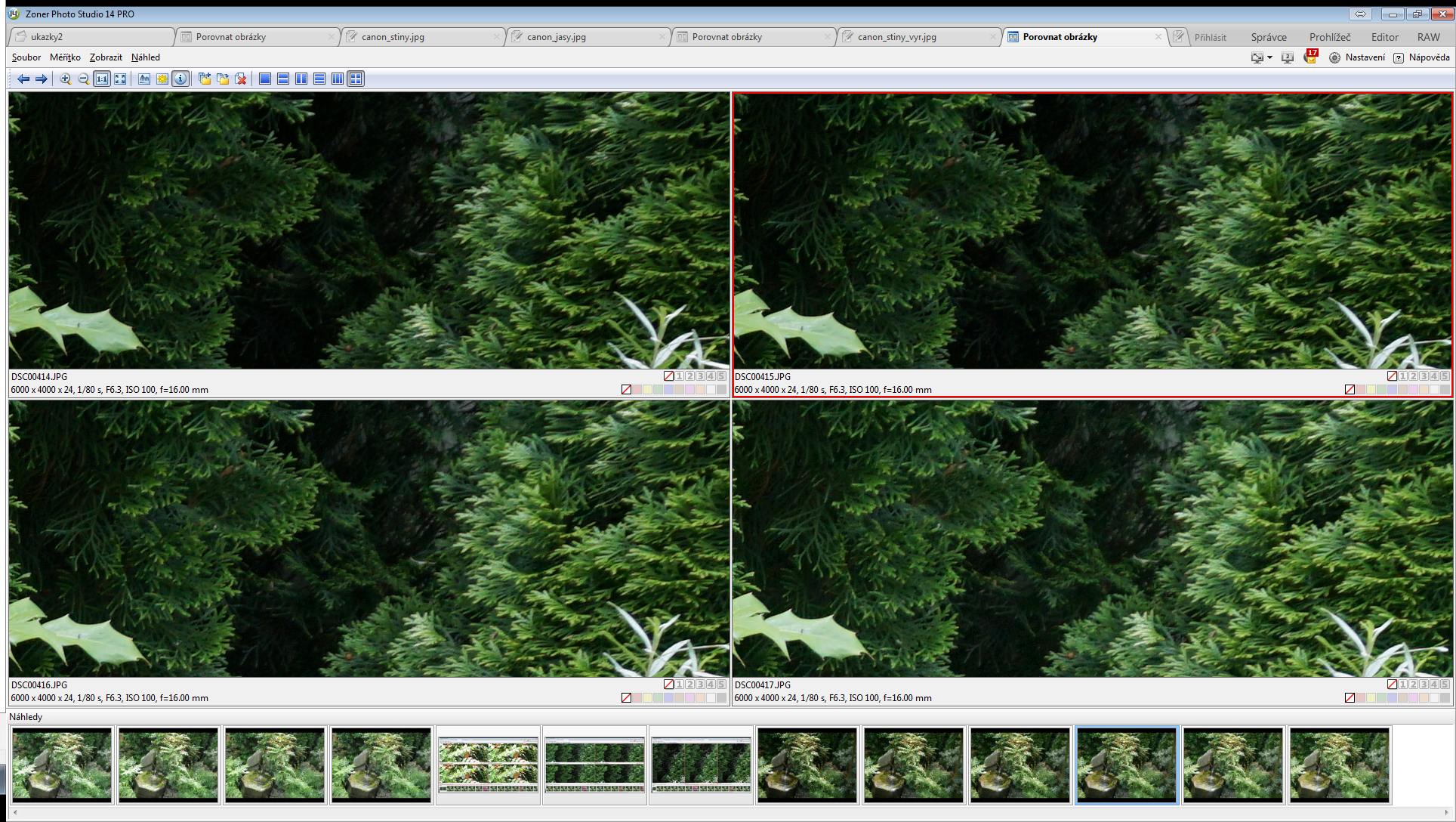
Task: Set rating 3 for DSC00414.JPG
Action: tap(700, 376)
